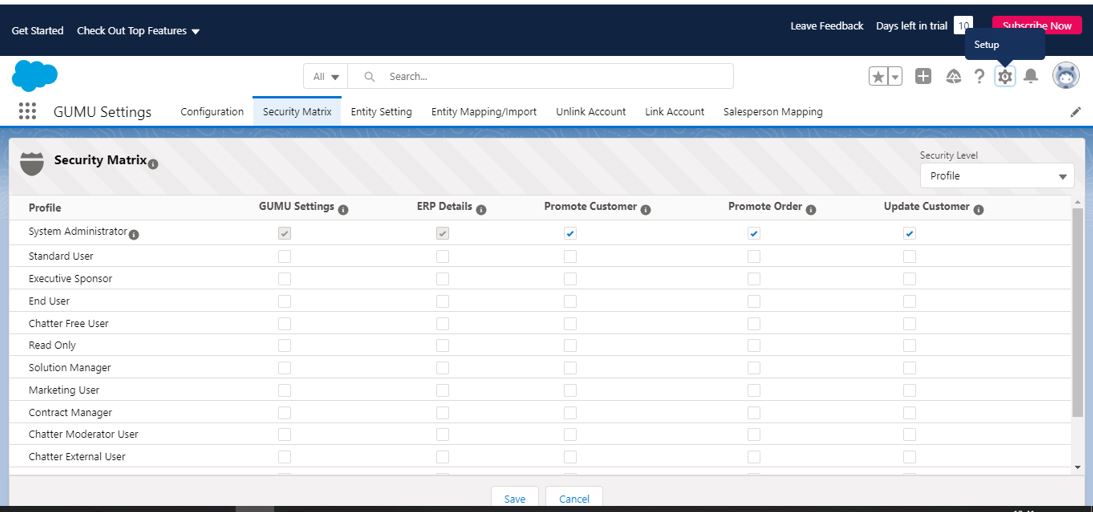This screenshot has width=1093, height=512.
Task: Click the Salesforce cloud logo
Action: point(34,76)
